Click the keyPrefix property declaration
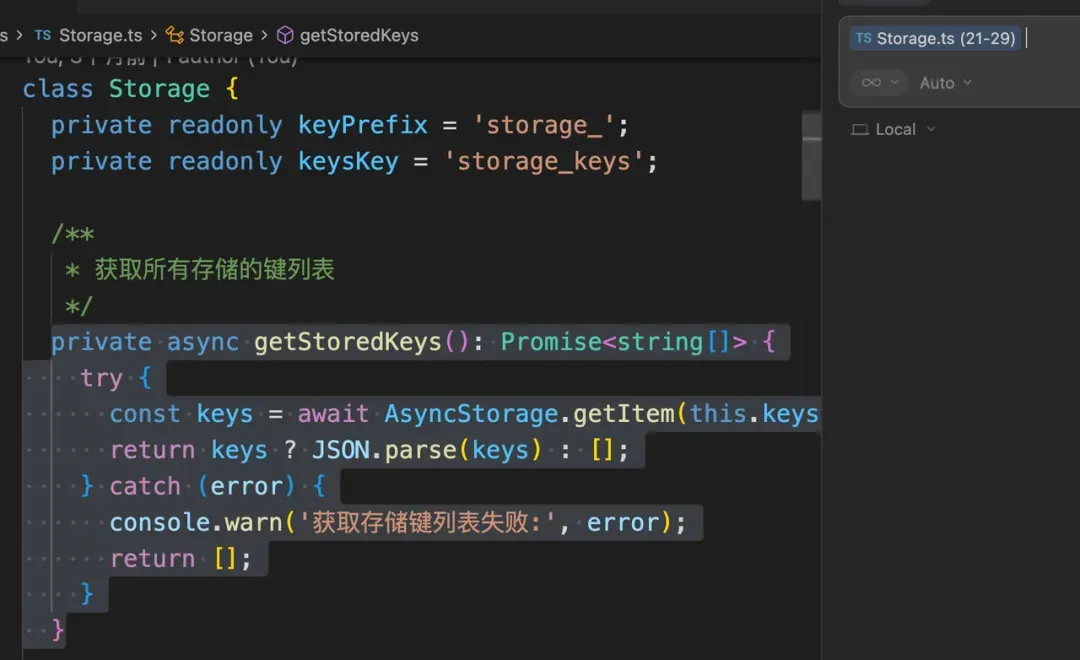 [363, 125]
